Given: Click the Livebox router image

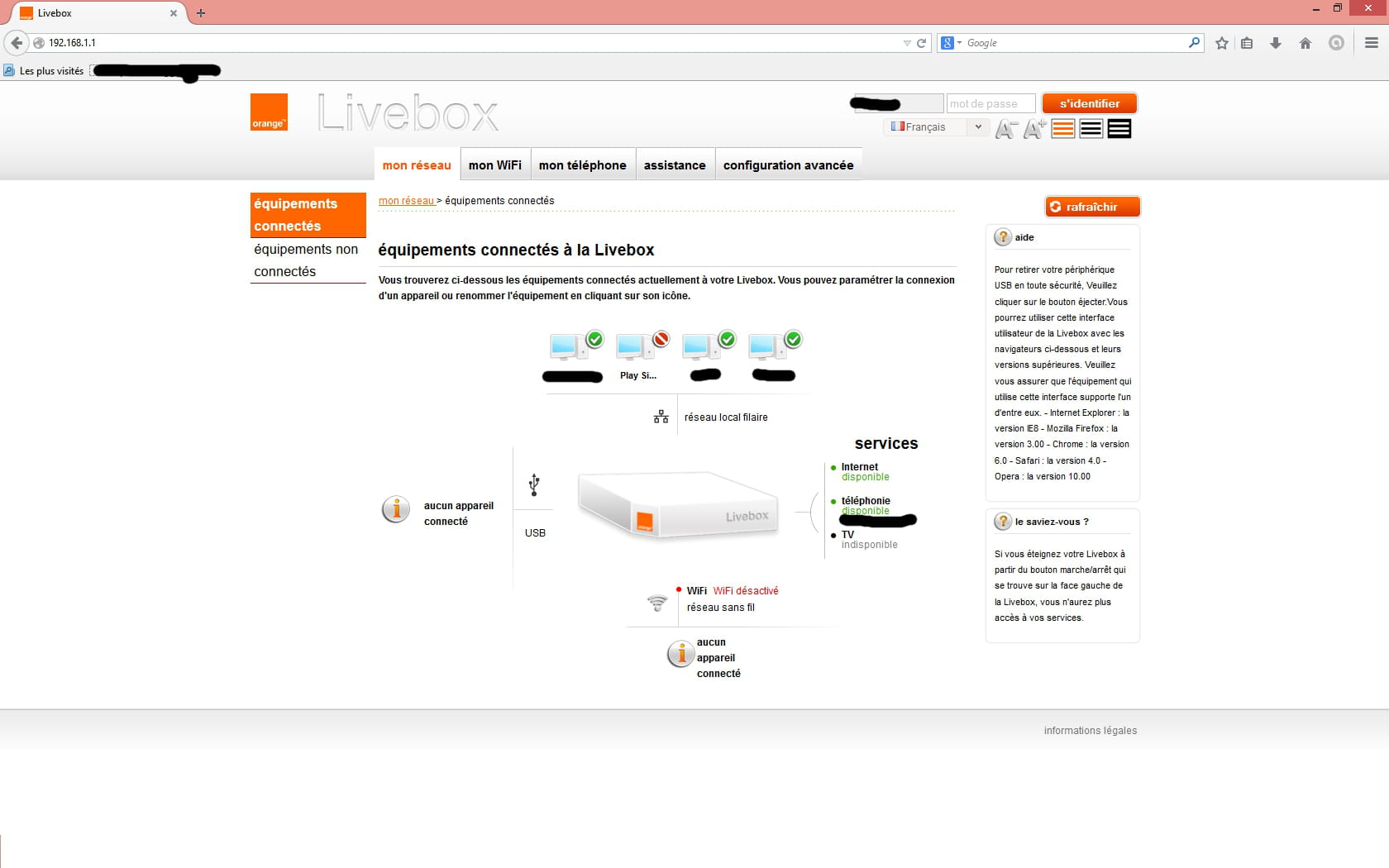Looking at the screenshot, I should coord(678,505).
